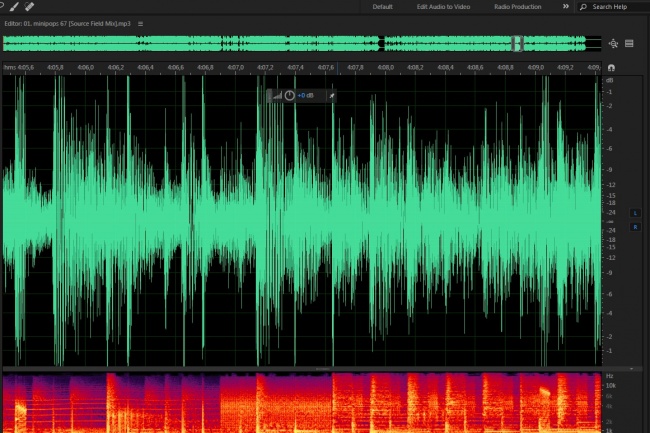Screen dimensions: 650x433
Task: Select the Spot Healing Brush tool
Action: pos(29,6)
